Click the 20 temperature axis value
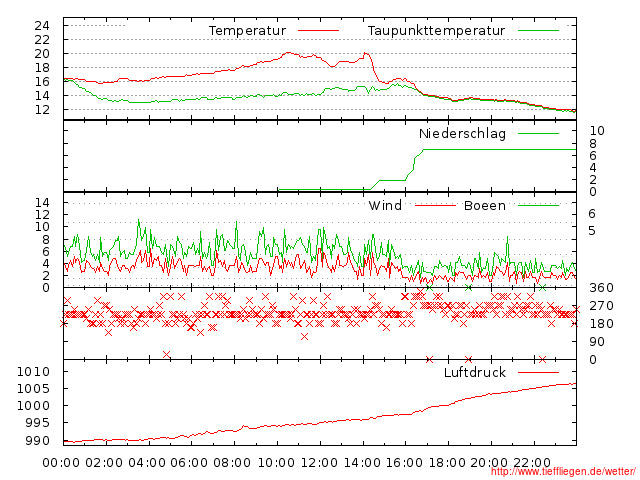 [x=42, y=53]
